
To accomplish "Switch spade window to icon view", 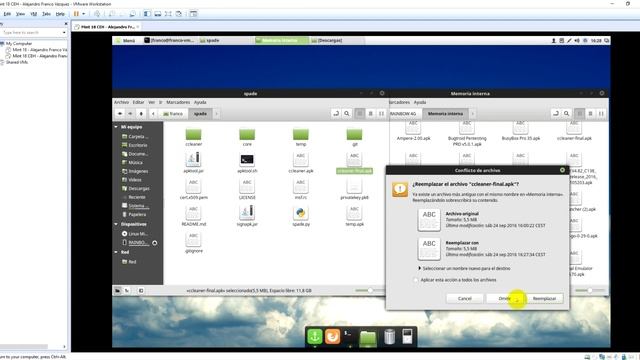I will click(x=360, y=113).
